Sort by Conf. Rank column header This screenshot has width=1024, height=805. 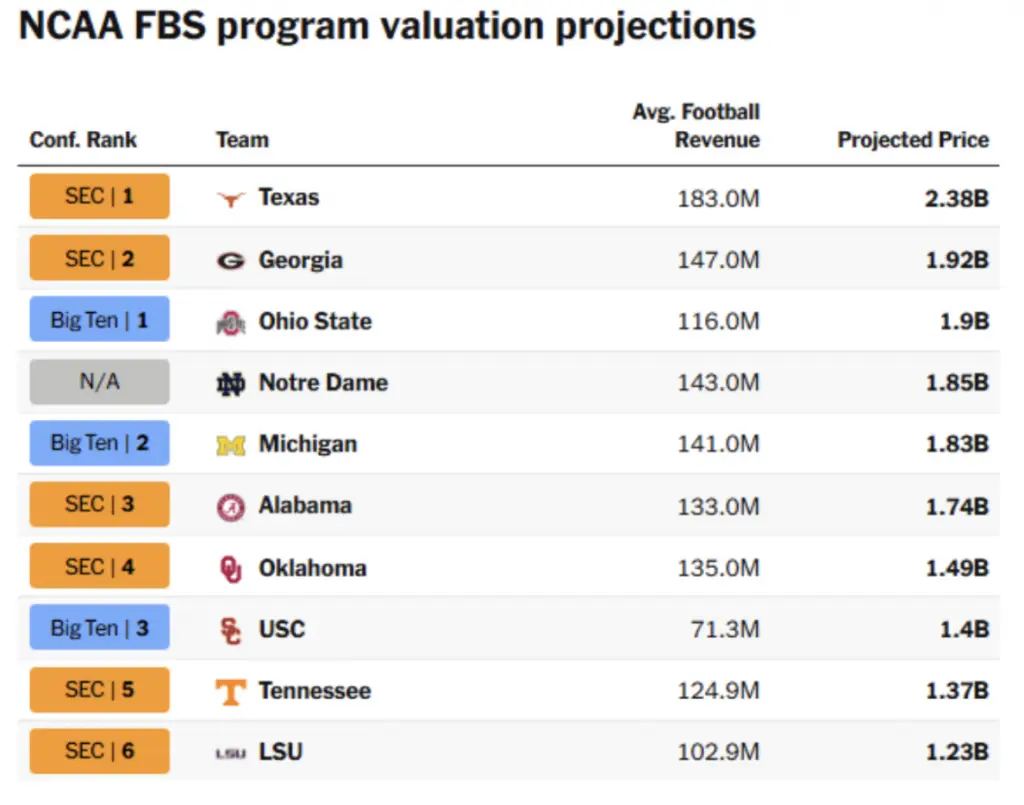click(83, 140)
